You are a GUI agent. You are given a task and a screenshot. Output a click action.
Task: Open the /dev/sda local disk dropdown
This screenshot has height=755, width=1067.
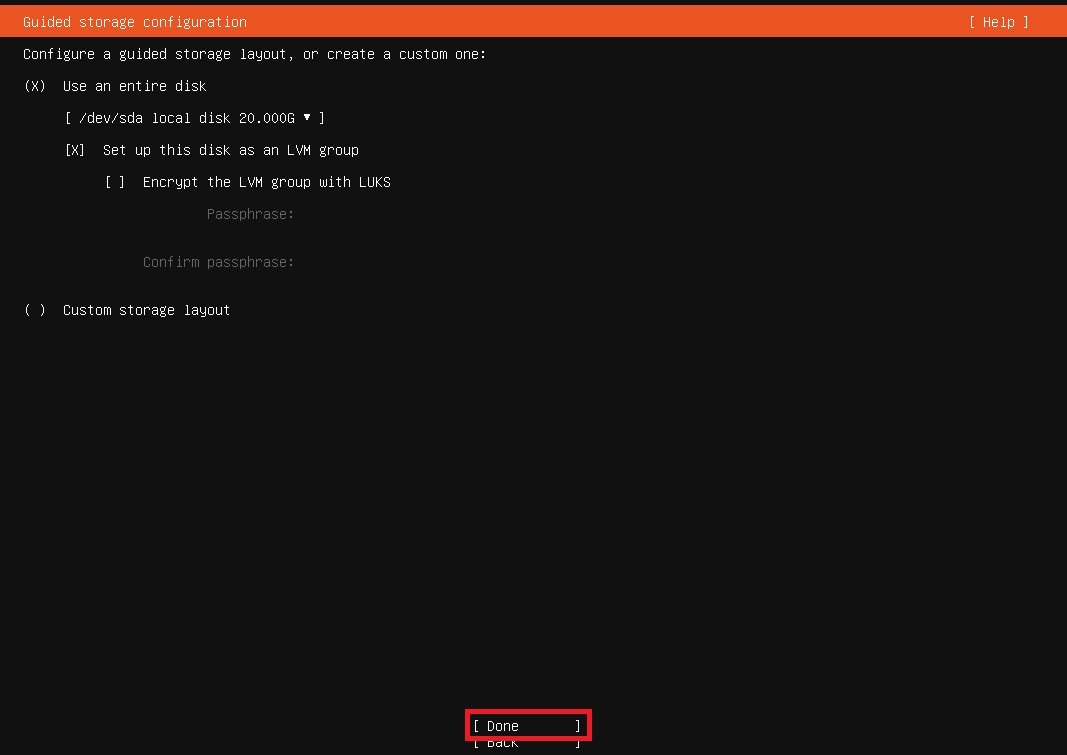(195, 118)
